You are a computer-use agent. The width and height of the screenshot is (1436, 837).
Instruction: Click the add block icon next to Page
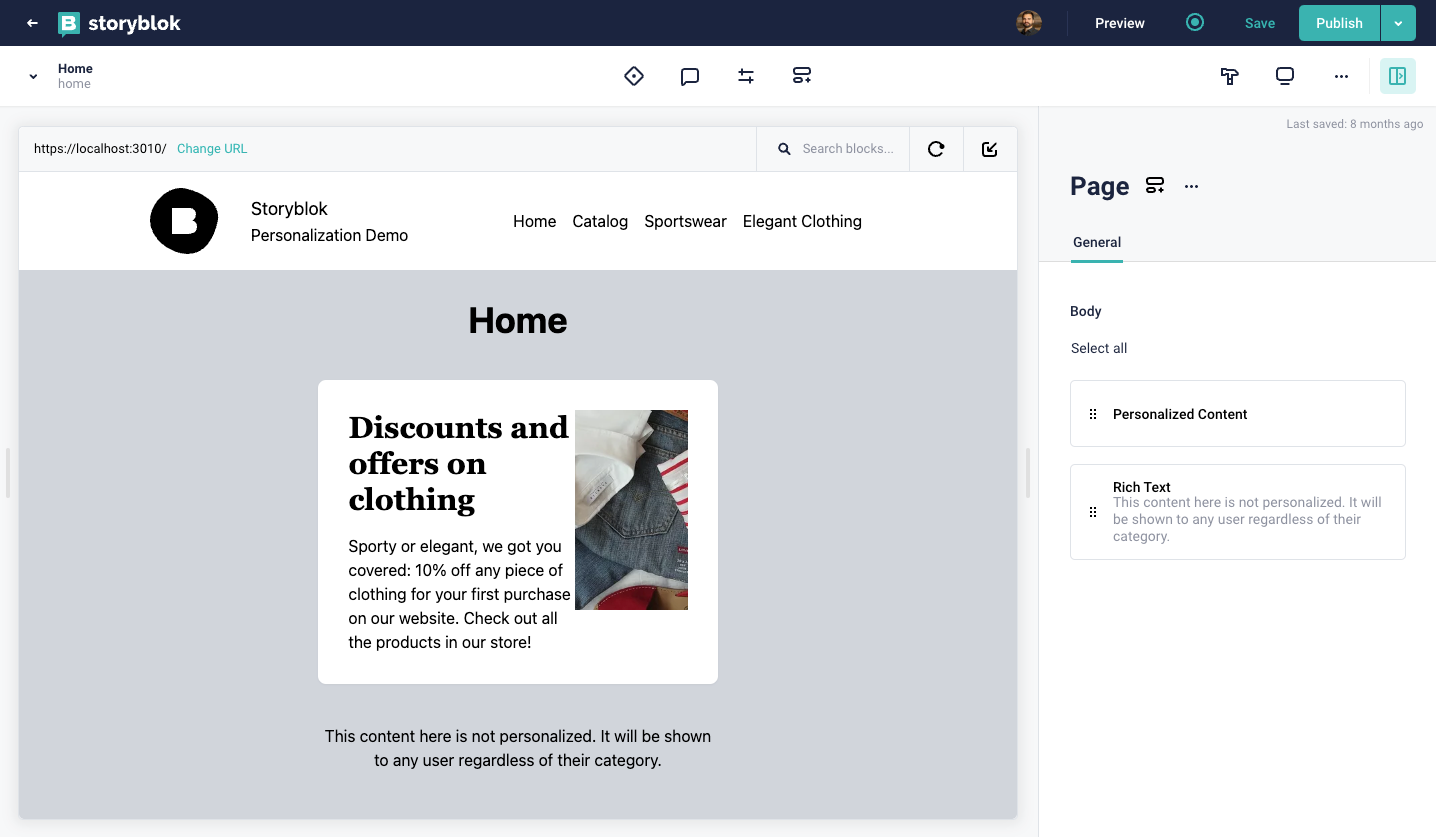[1155, 185]
